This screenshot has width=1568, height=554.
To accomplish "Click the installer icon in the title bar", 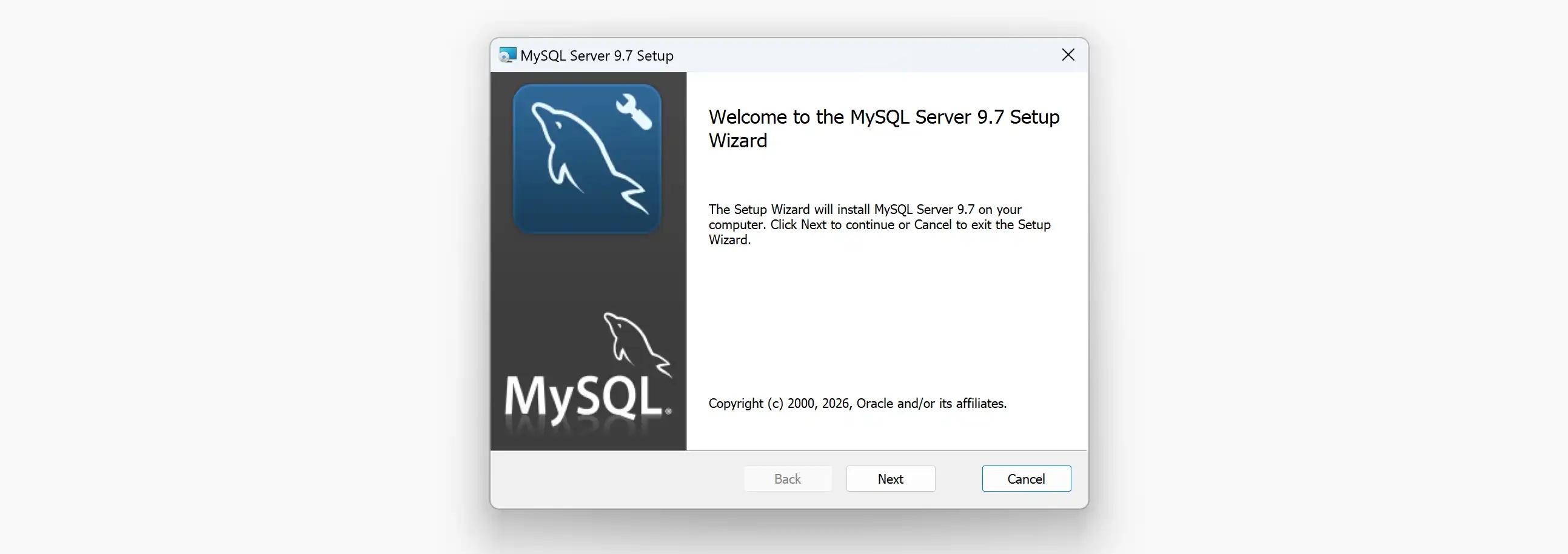I will [507, 55].
